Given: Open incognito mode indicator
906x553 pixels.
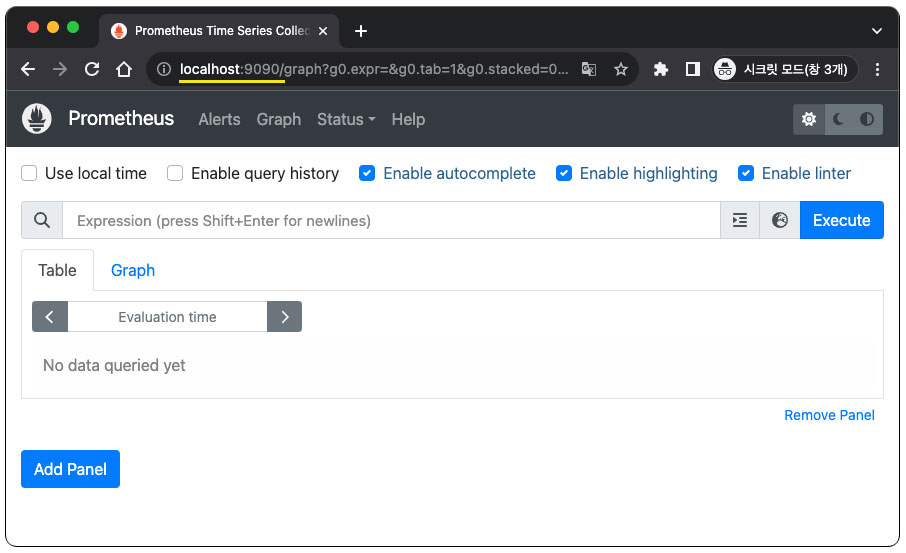Looking at the screenshot, I should pos(784,69).
